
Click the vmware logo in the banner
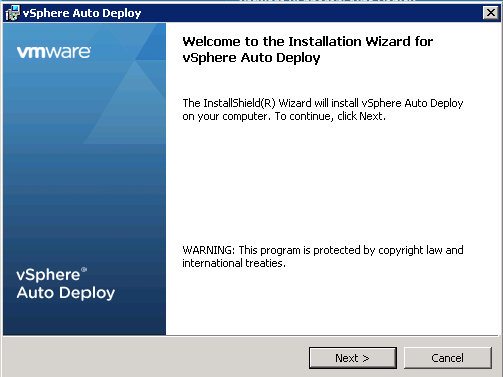(x=54, y=52)
